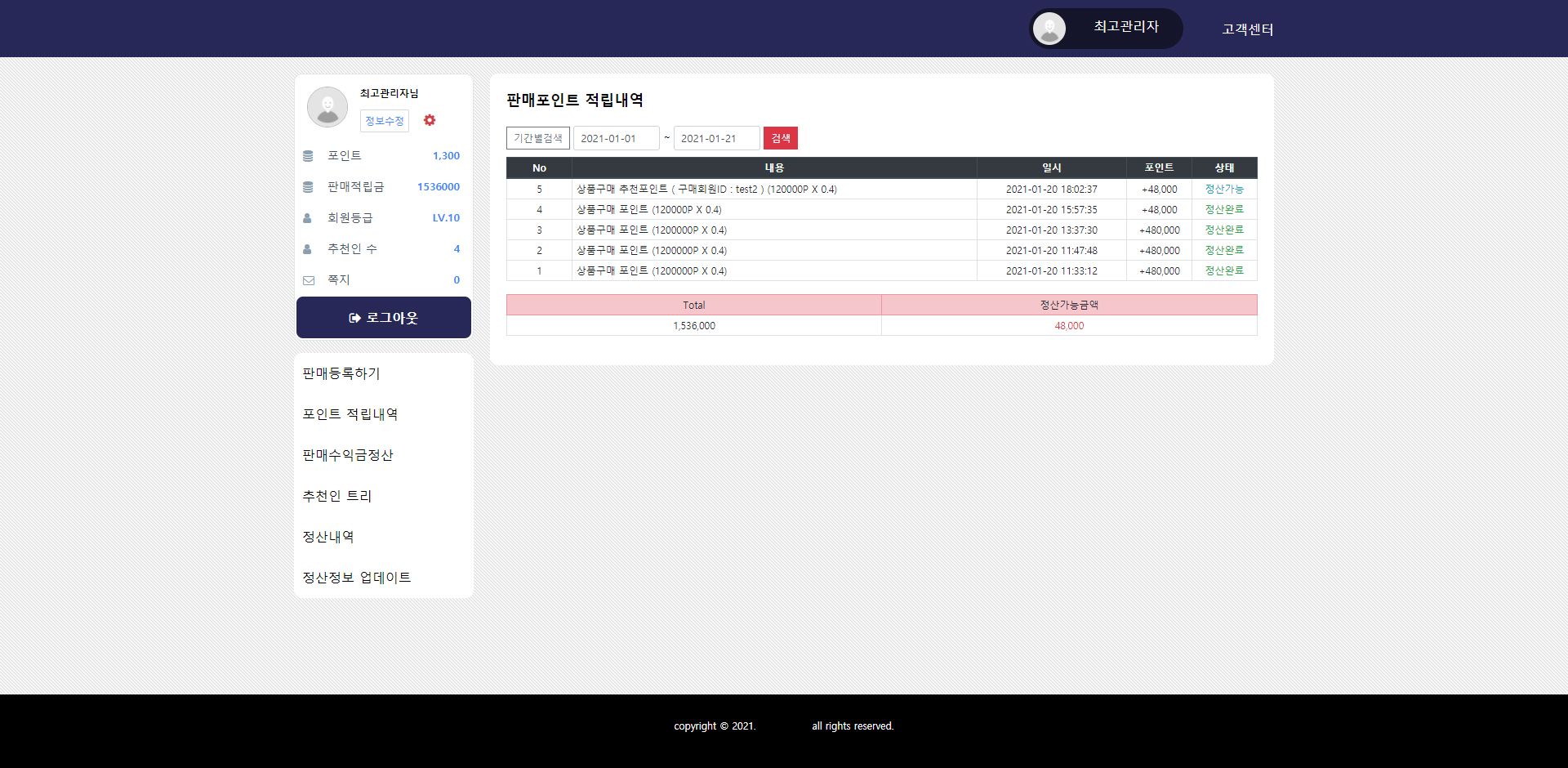The image size is (1568, 768).
Task: Click the sidebar profile avatar image
Action: tap(327, 107)
